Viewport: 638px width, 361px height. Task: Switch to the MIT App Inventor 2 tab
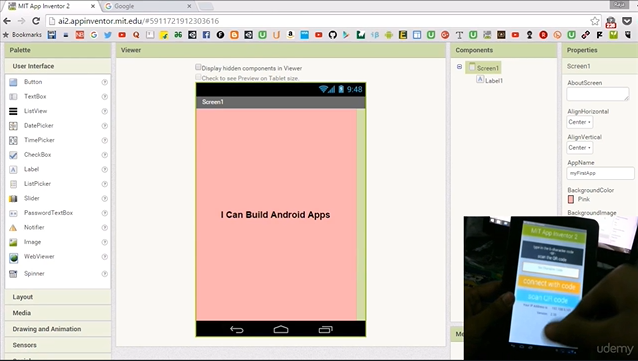(x=51, y=6)
